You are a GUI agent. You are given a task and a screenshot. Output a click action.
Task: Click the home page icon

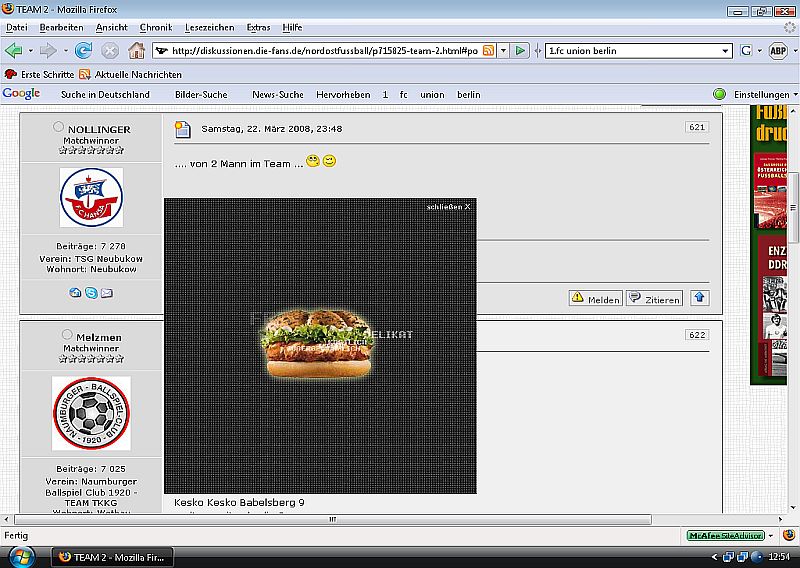[x=136, y=50]
